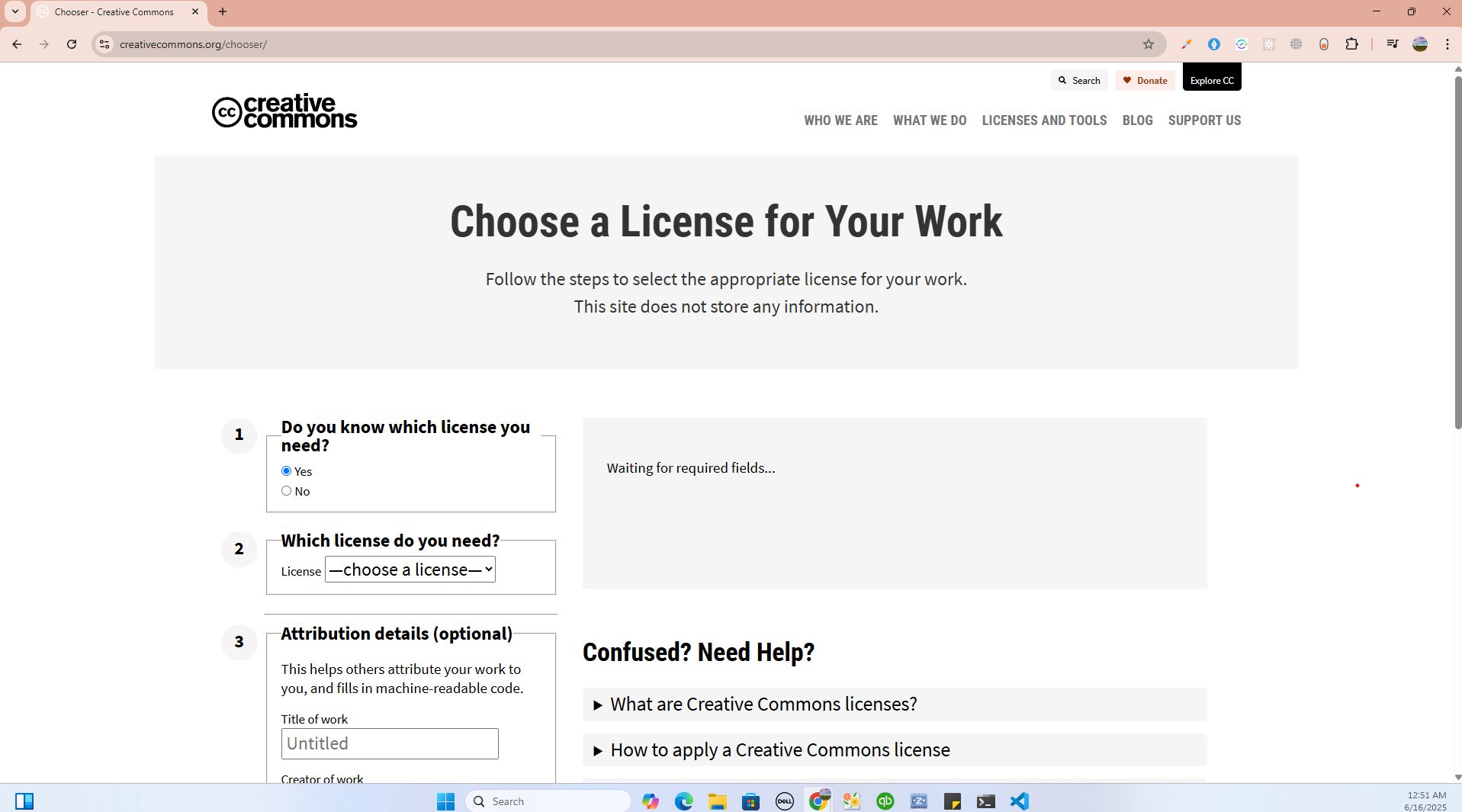This screenshot has width=1462, height=812.
Task: Click the site Search button
Action: click(x=1078, y=80)
